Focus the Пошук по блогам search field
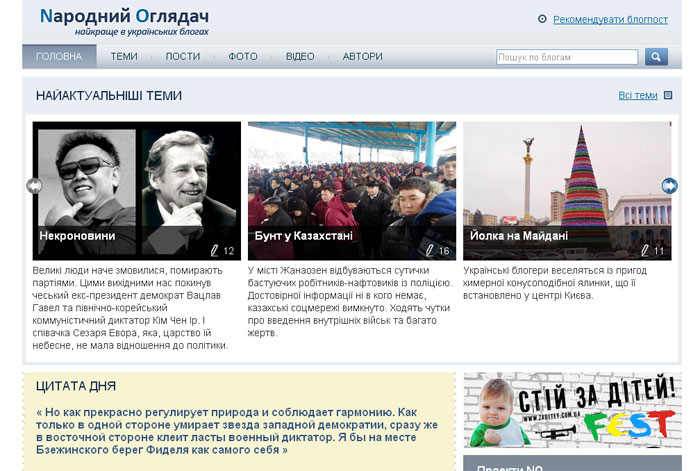This screenshot has width=700, height=471. [567, 57]
